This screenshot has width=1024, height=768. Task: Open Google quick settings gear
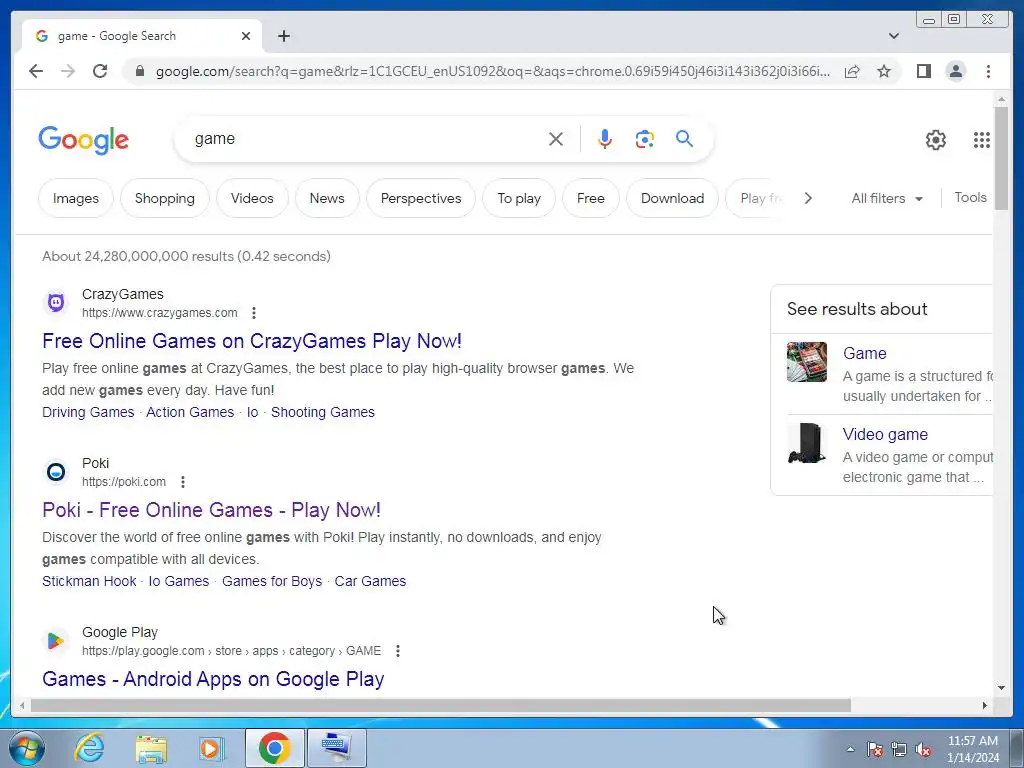(936, 140)
